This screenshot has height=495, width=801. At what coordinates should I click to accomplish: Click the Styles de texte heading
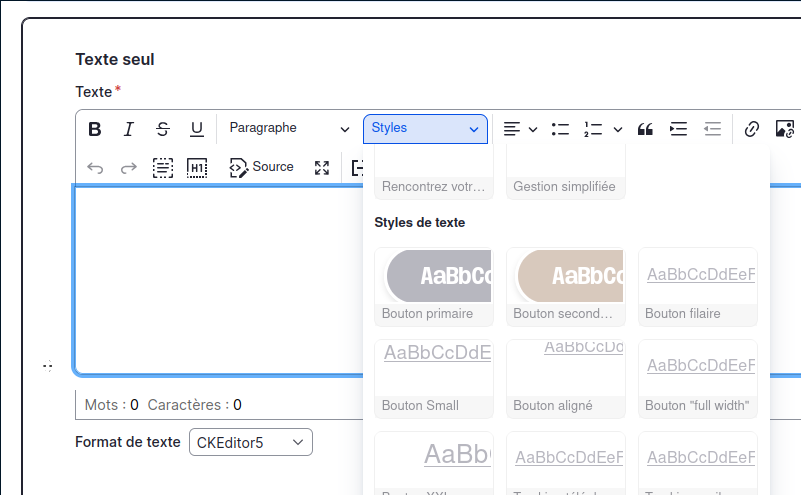coord(419,223)
